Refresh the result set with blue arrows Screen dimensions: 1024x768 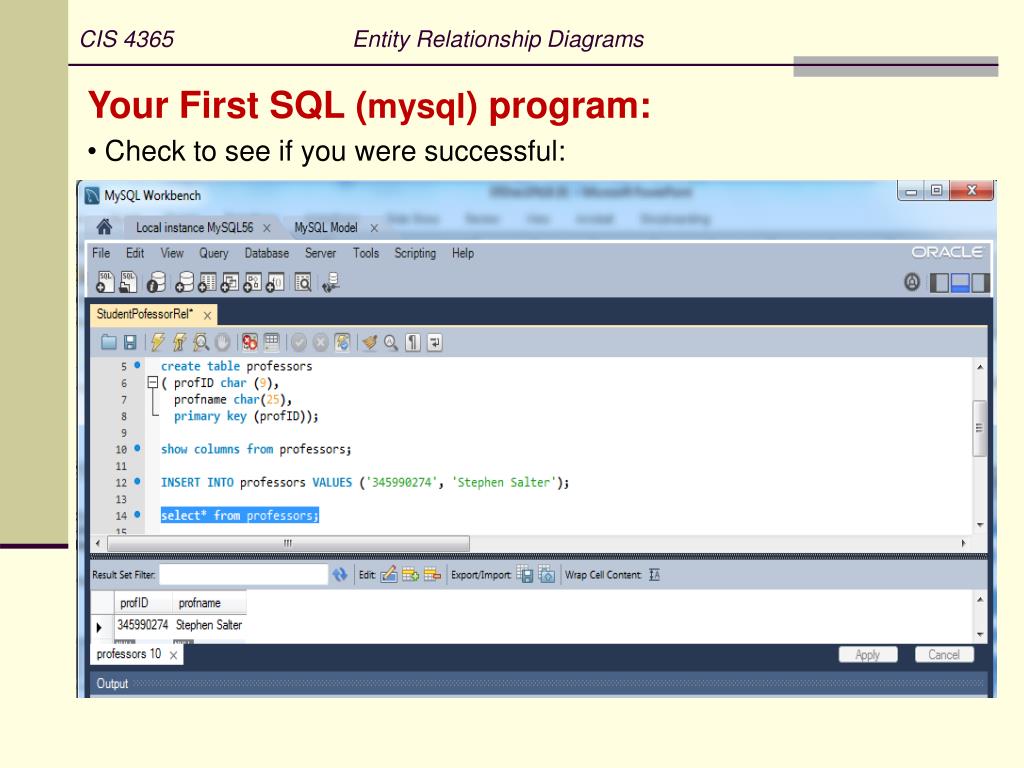coord(340,575)
